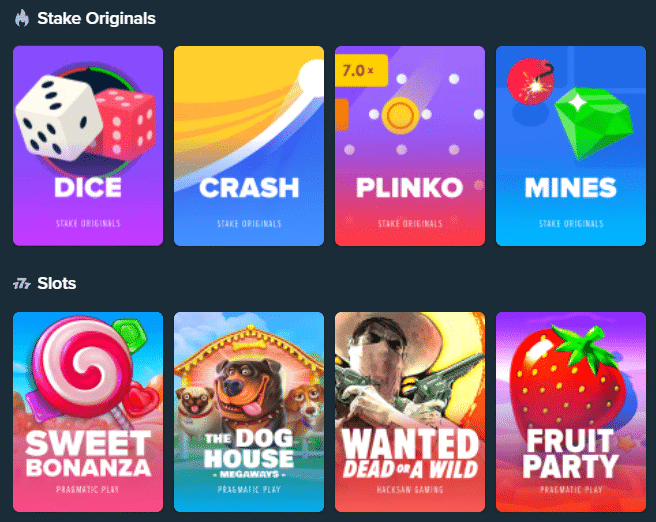This screenshot has height=522, width=656.
Task: Open The Dog House Megaways slot
Action: pyautogui.click(x=249, y=412)
